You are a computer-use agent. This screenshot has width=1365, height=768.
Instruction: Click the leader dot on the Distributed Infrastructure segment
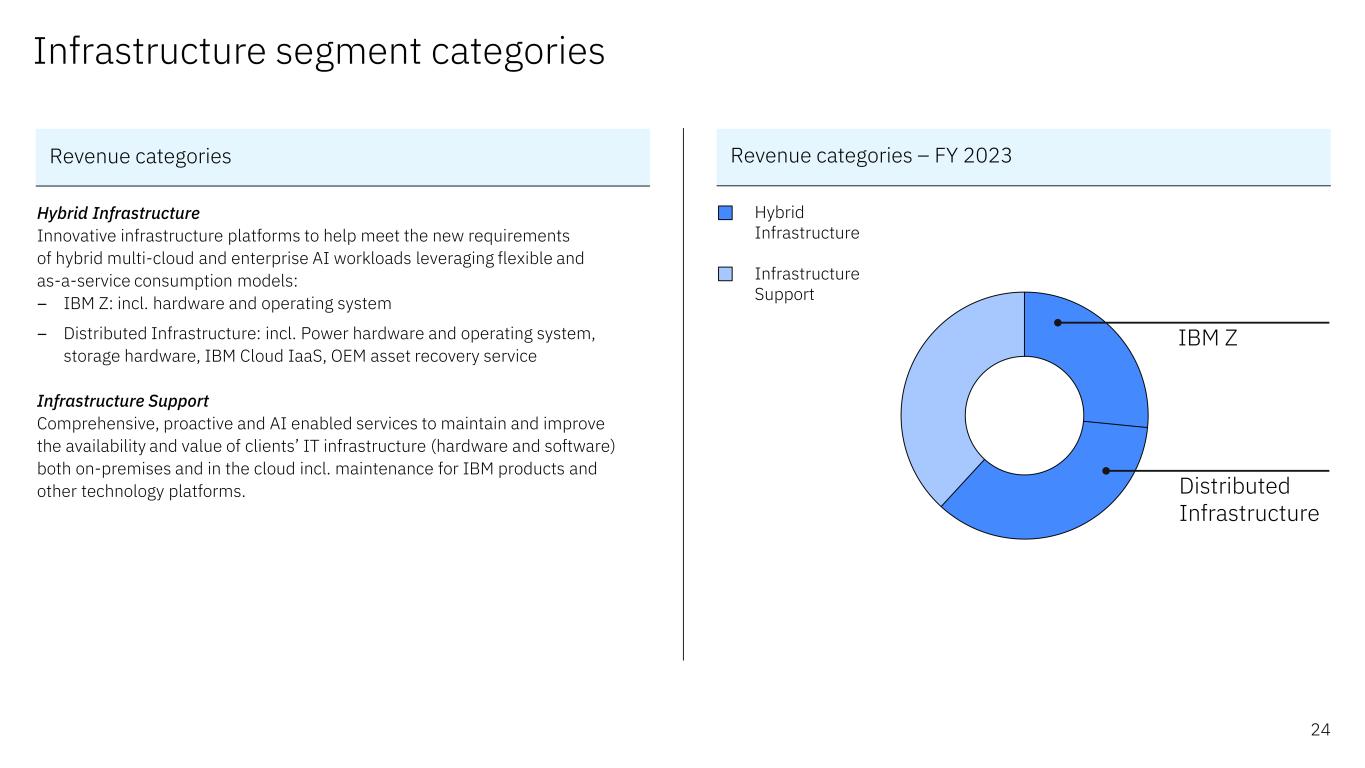pos(1105,470)
